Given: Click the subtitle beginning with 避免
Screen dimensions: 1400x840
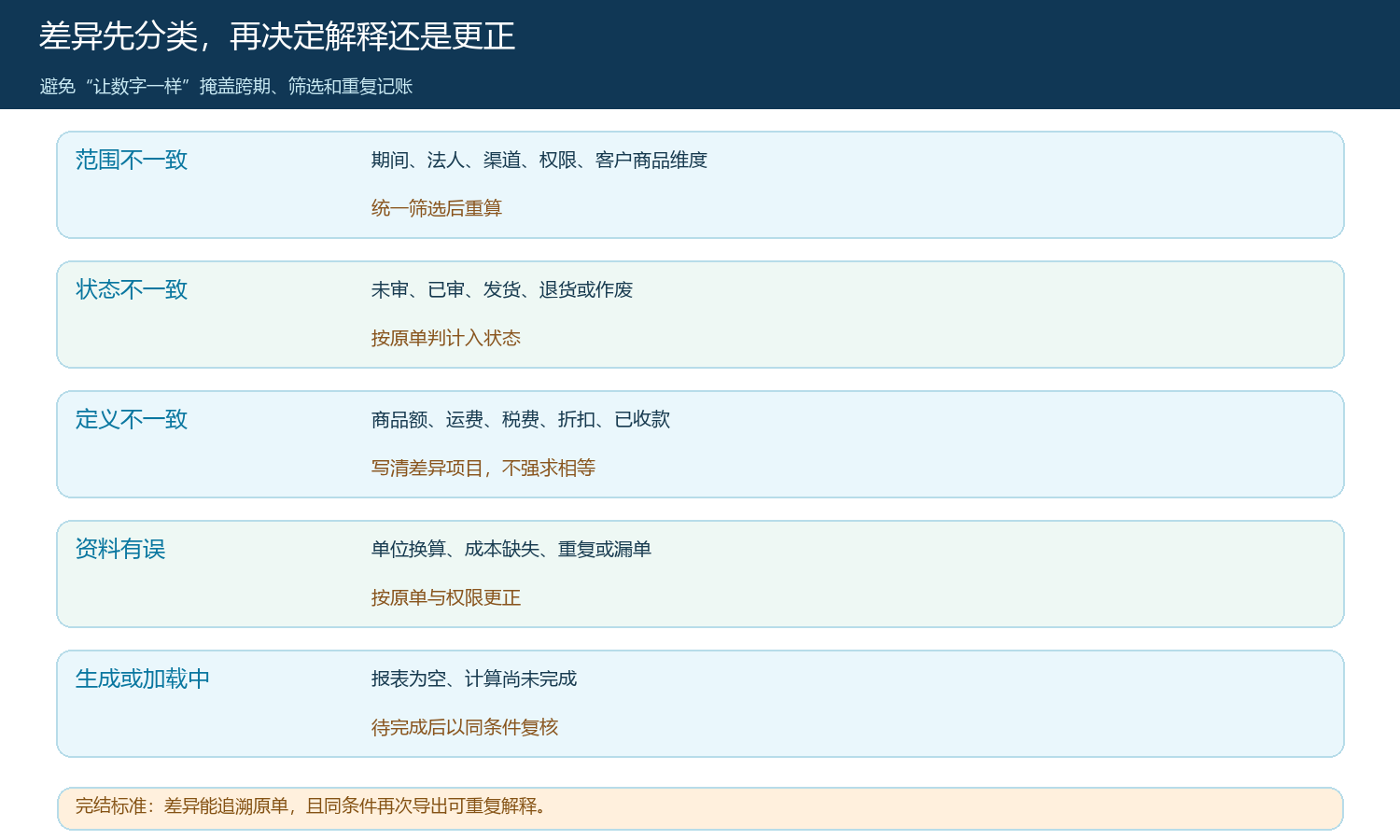Looking at the screenshot, I should coord(226,87).
